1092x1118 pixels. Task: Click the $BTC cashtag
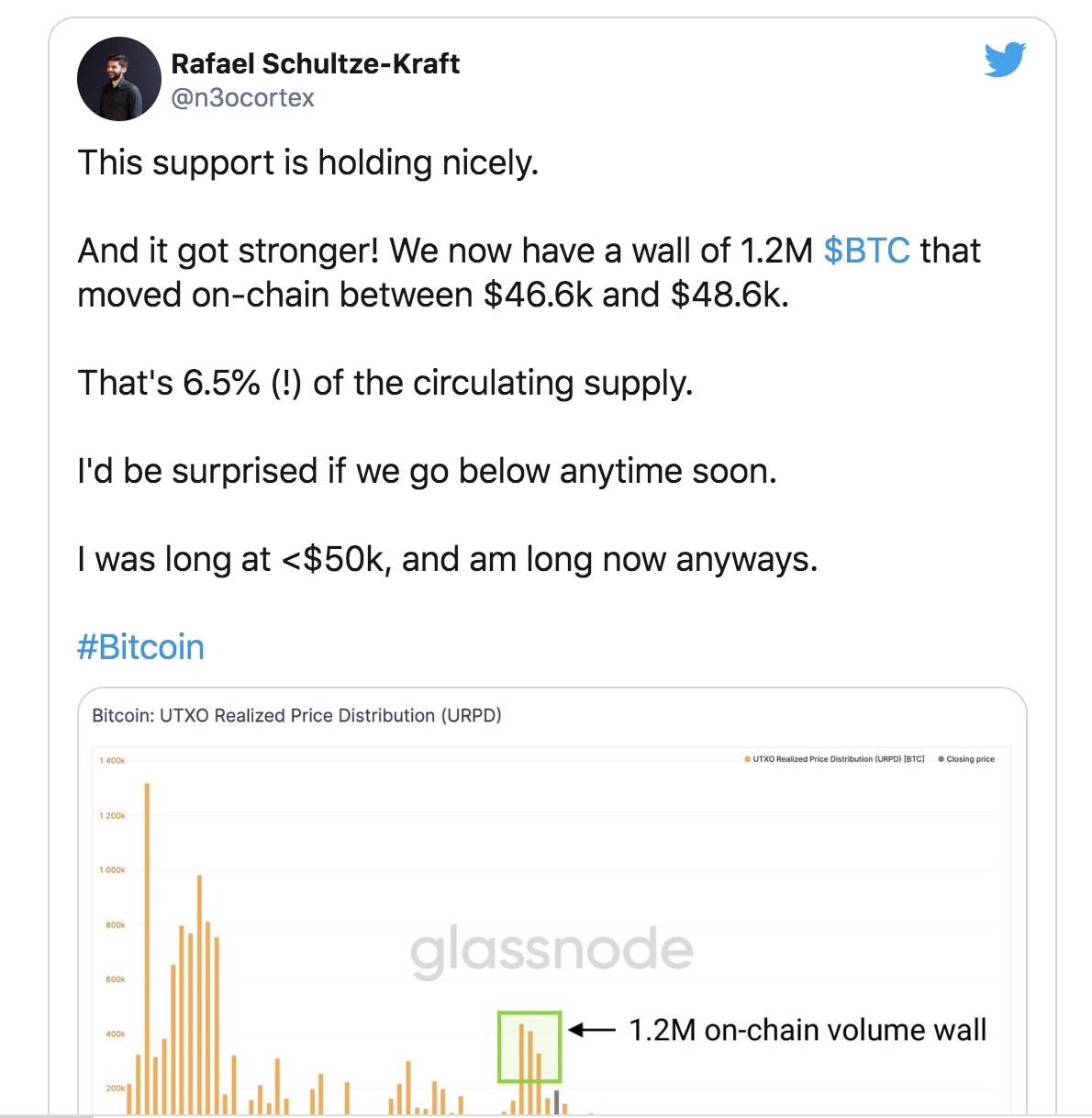(x=866, y=250)
